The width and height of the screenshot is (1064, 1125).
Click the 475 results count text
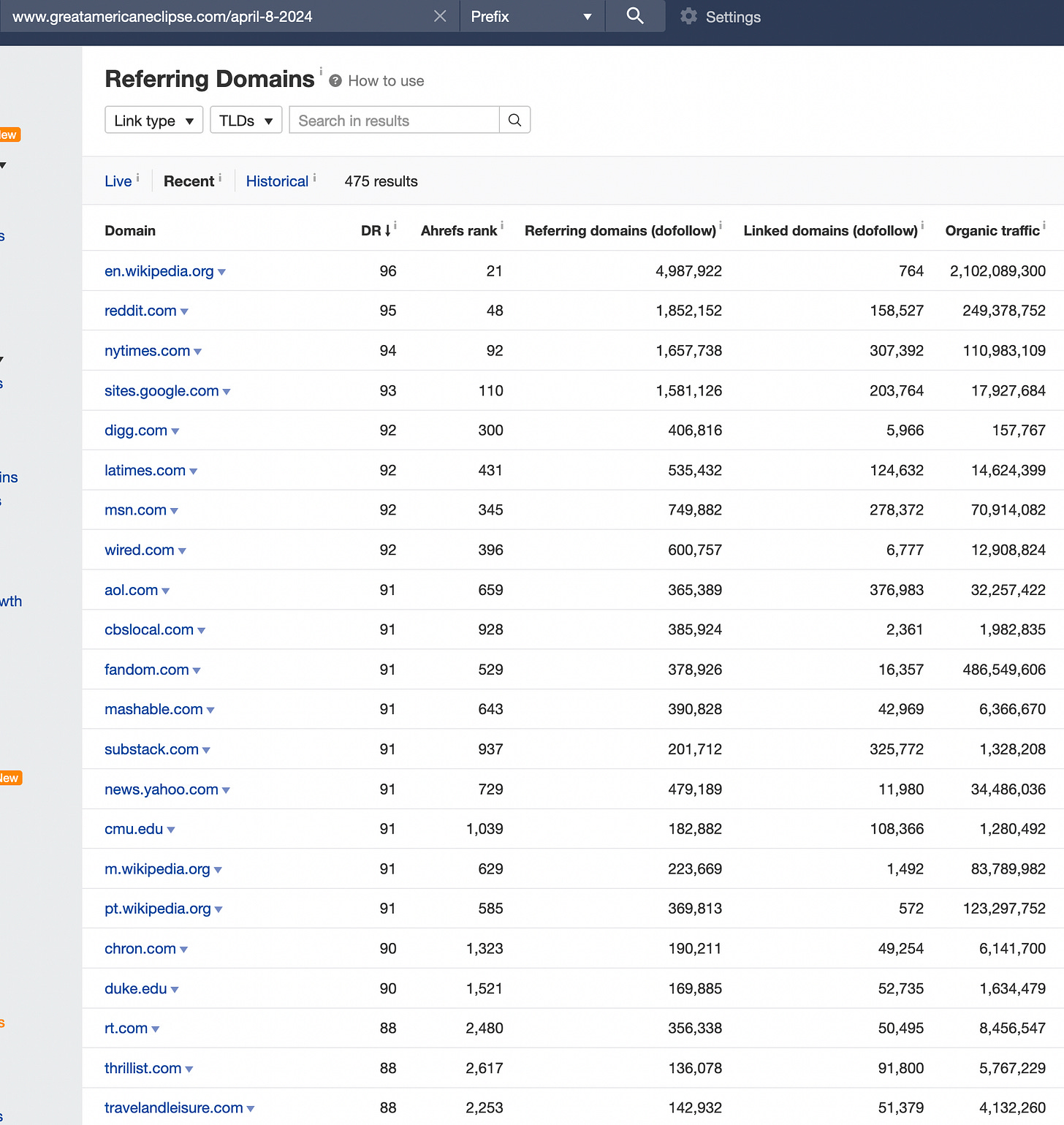click(381, 181)
